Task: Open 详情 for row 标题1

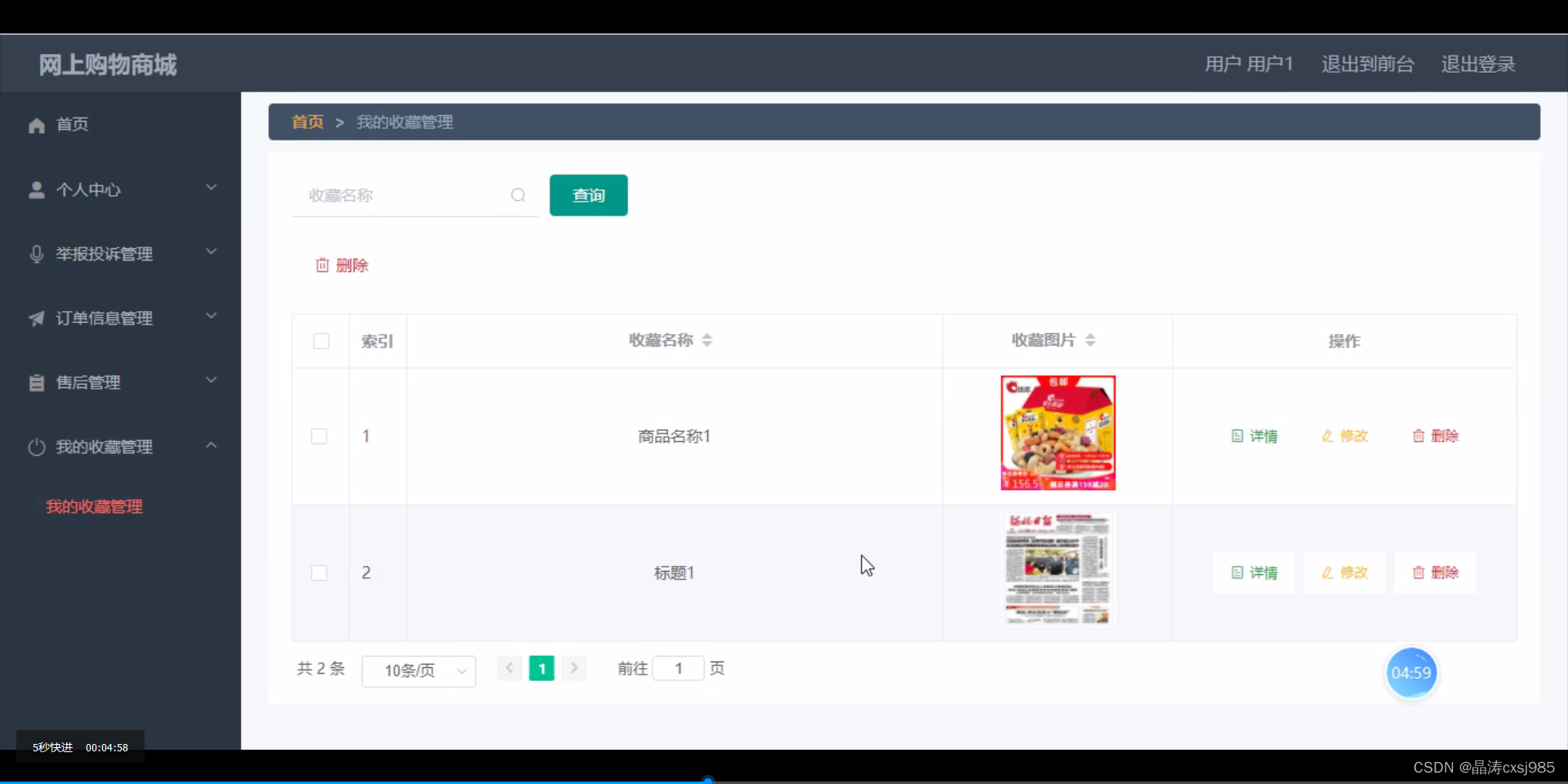Action: [1254, 572]
